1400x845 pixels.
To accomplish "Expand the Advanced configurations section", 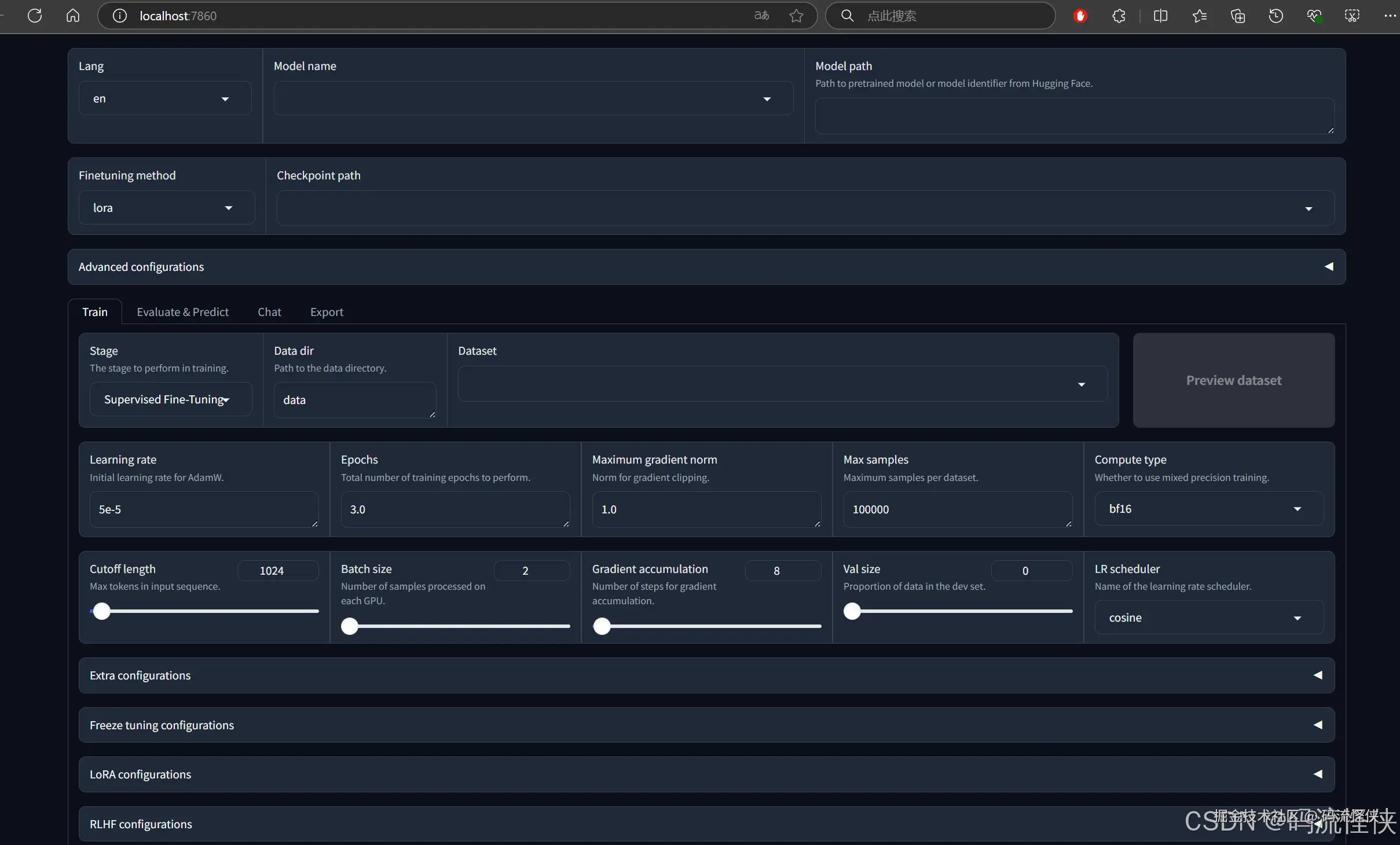I will 706,267.
